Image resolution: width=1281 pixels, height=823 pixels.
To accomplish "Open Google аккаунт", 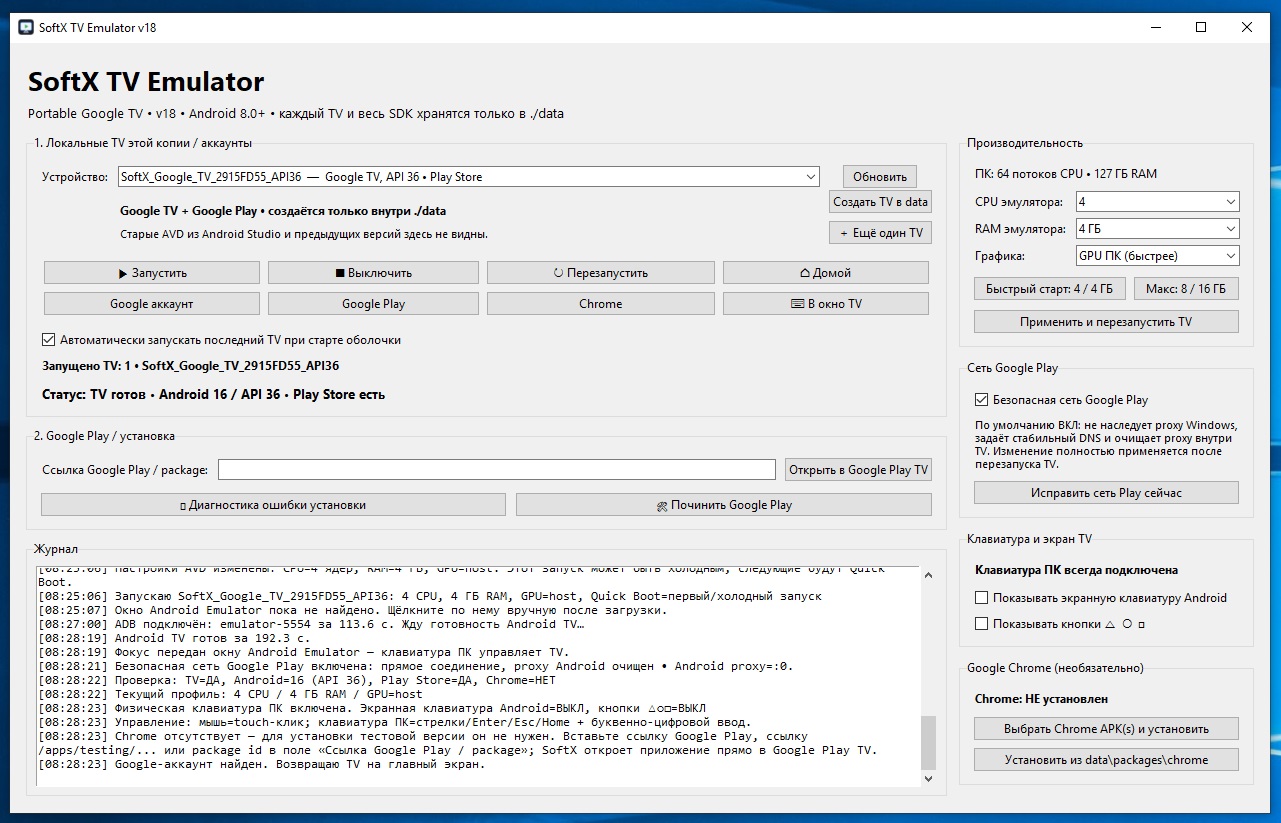I will tap(152, 303).
